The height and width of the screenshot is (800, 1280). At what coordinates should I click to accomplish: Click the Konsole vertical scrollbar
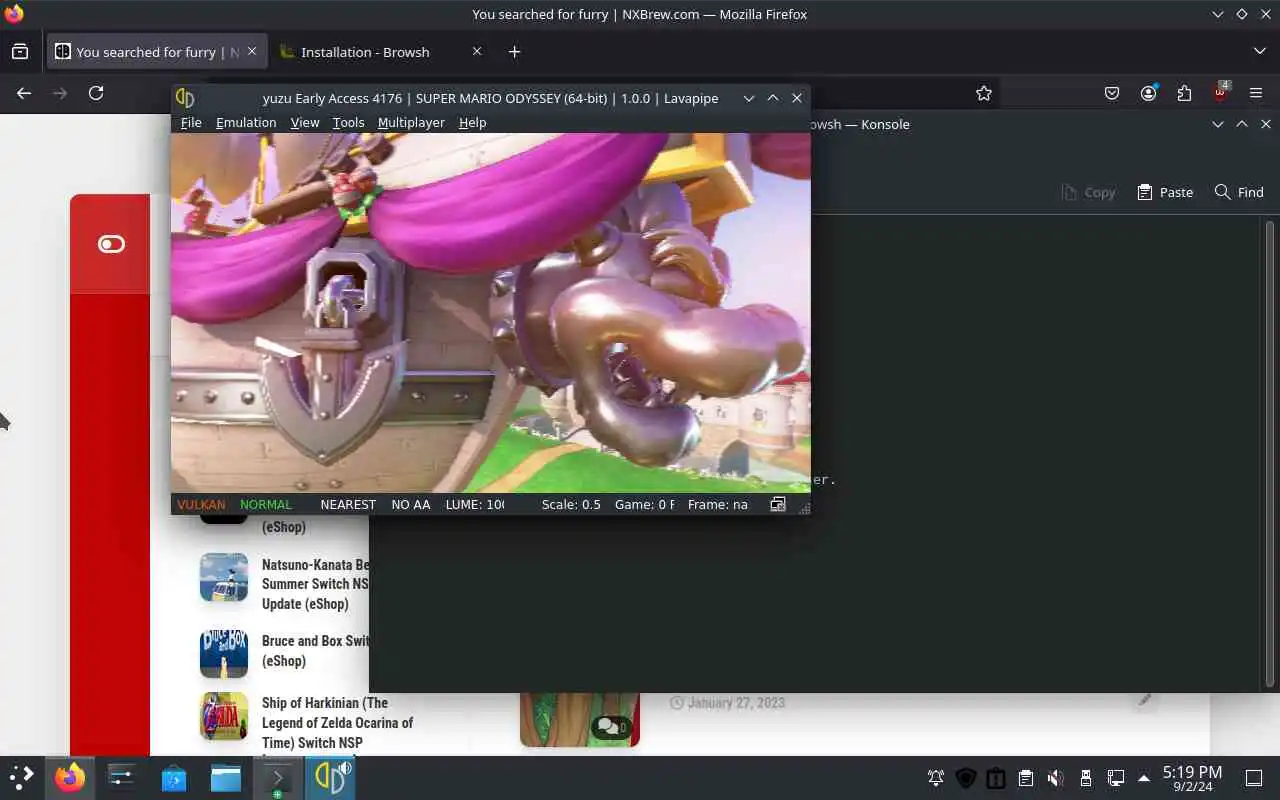coord(1271,453)
